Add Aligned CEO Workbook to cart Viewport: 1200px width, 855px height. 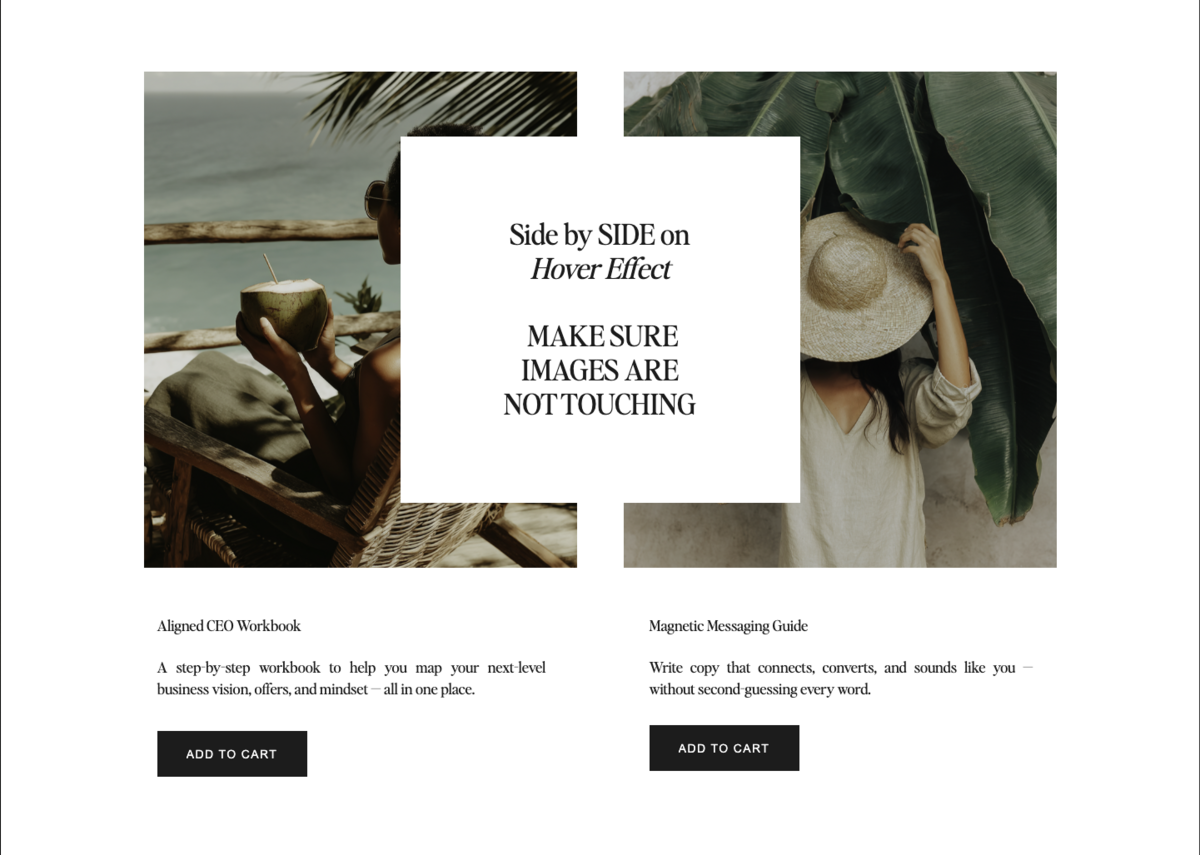coord(232,754)
